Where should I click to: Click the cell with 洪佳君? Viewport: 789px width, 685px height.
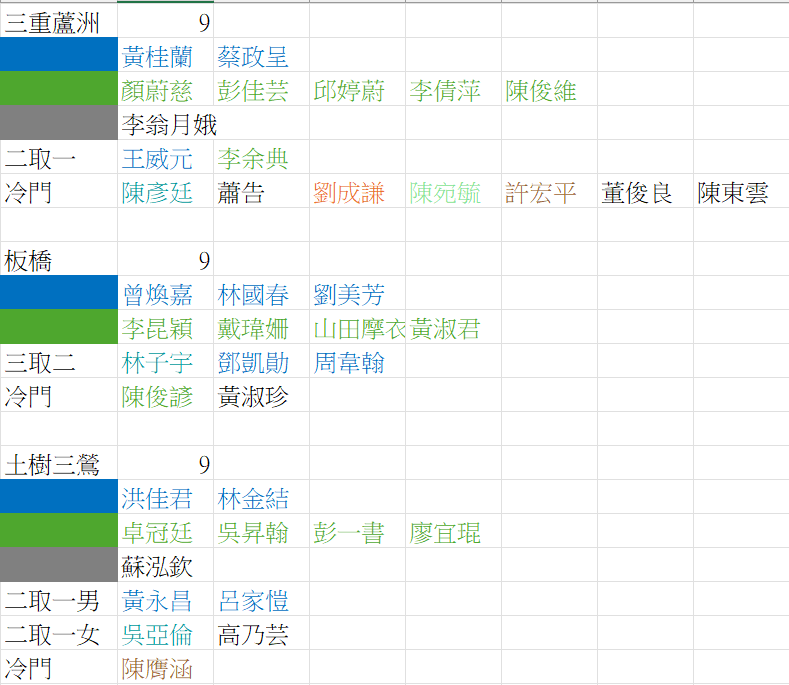(166, 497)
